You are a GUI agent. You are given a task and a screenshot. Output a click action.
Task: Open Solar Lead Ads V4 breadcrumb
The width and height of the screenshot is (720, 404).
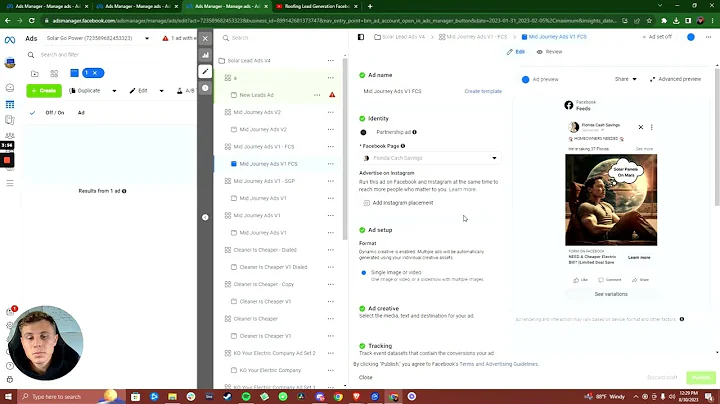(399, 37)
